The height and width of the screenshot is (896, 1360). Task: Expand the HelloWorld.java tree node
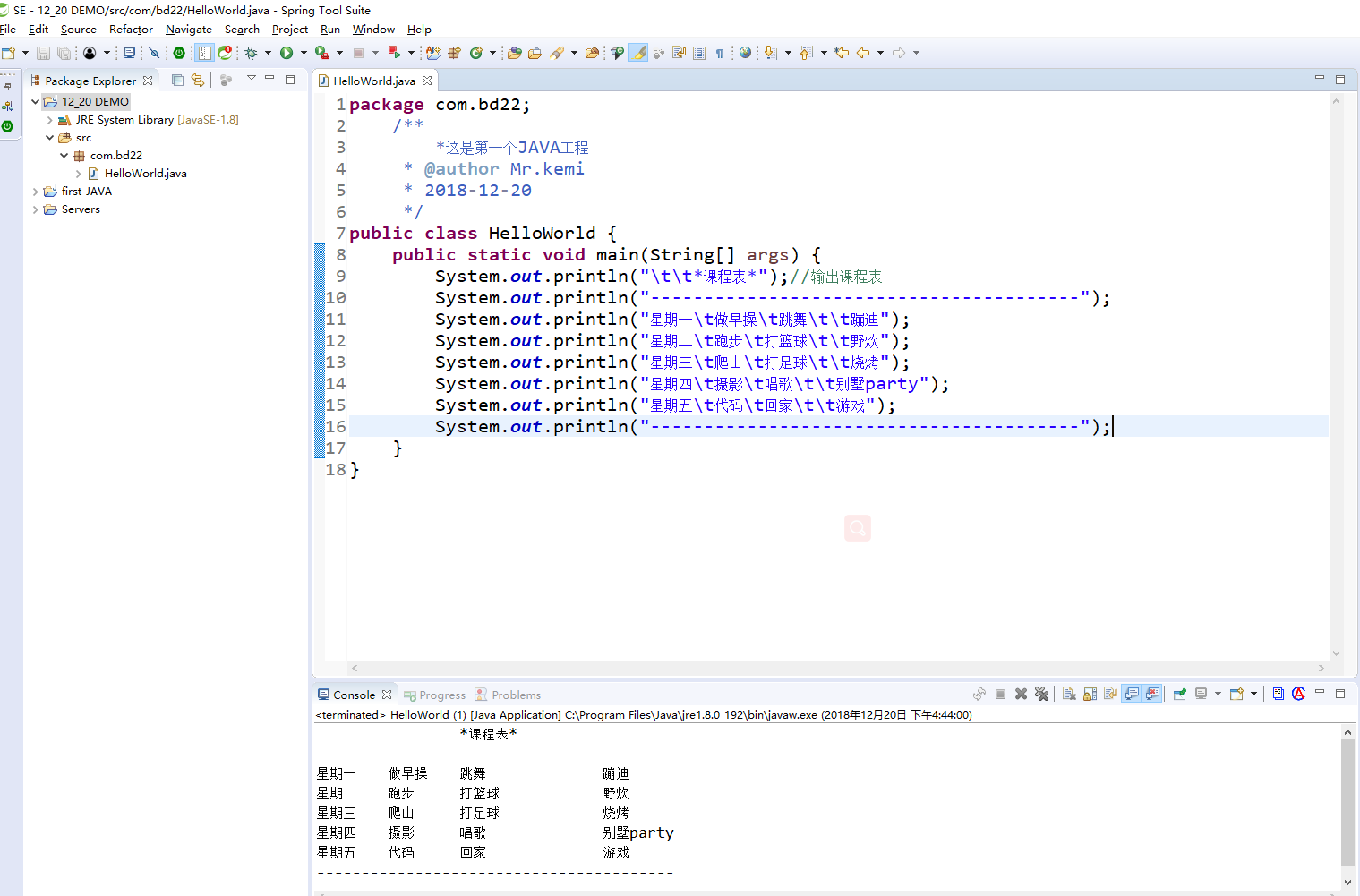coord(78,174)
